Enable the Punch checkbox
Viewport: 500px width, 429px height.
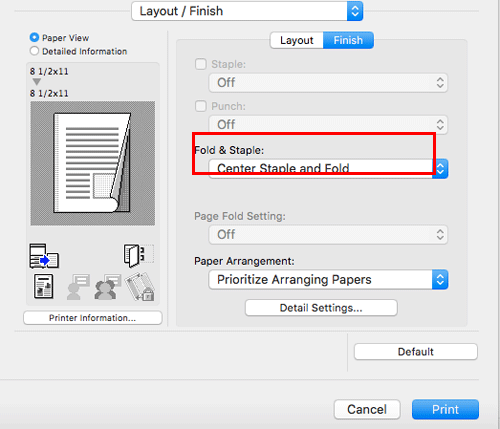click(x=200, y=106)
